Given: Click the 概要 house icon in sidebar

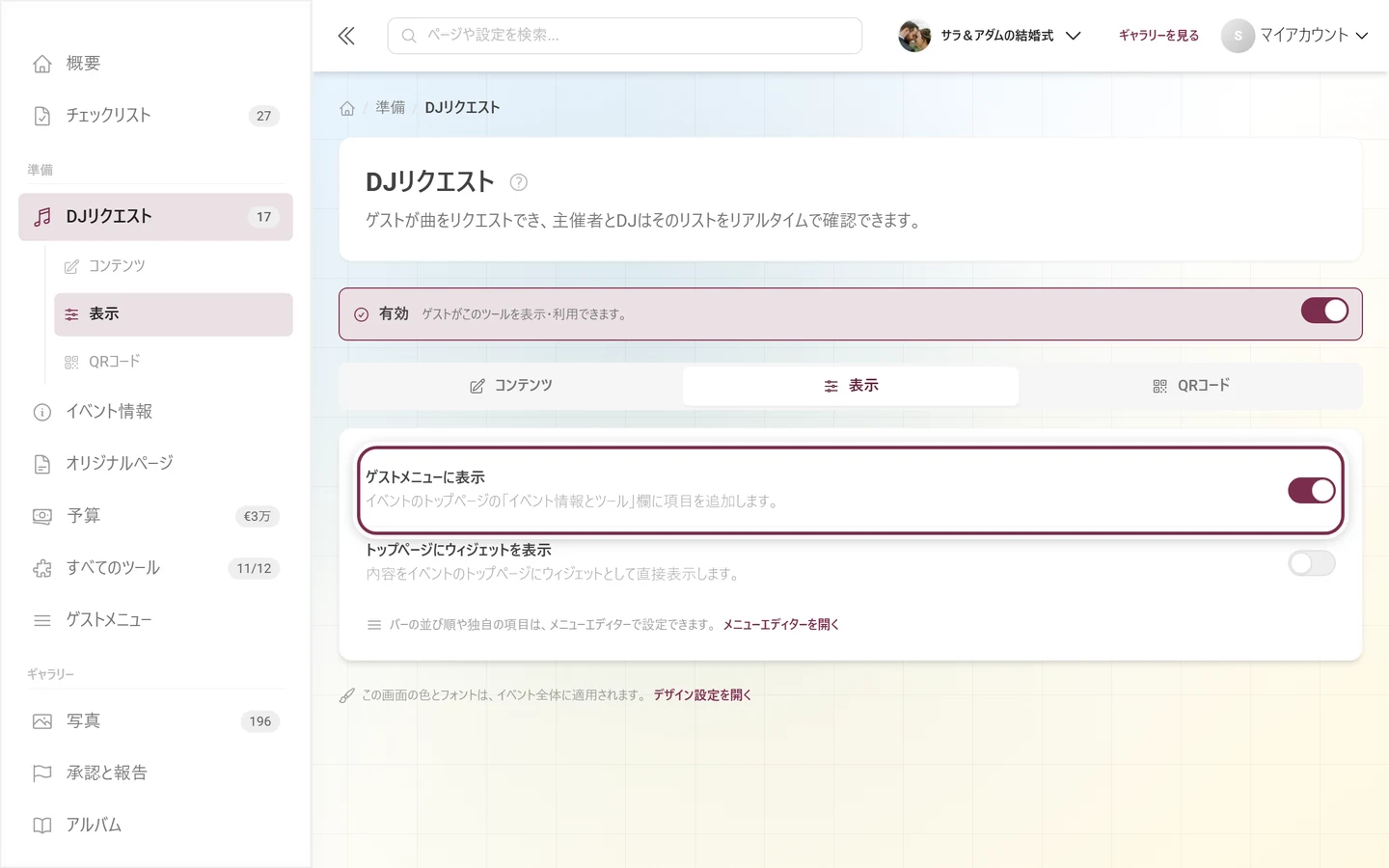Looking at the screenshot, I should coord(42,64).
